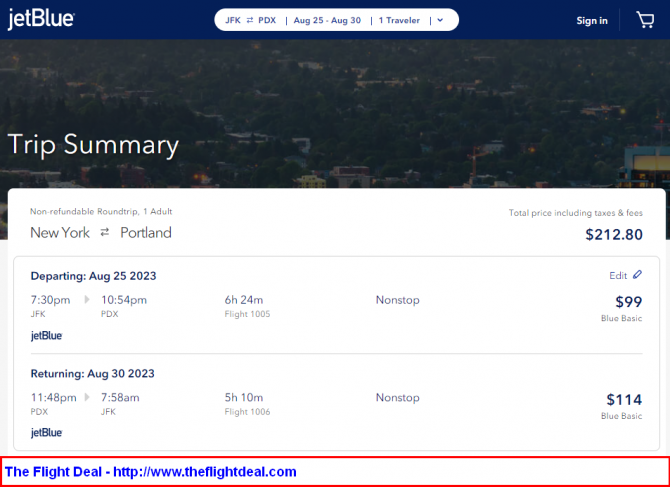Open the theflightdeal.com link in the footer

205,472
